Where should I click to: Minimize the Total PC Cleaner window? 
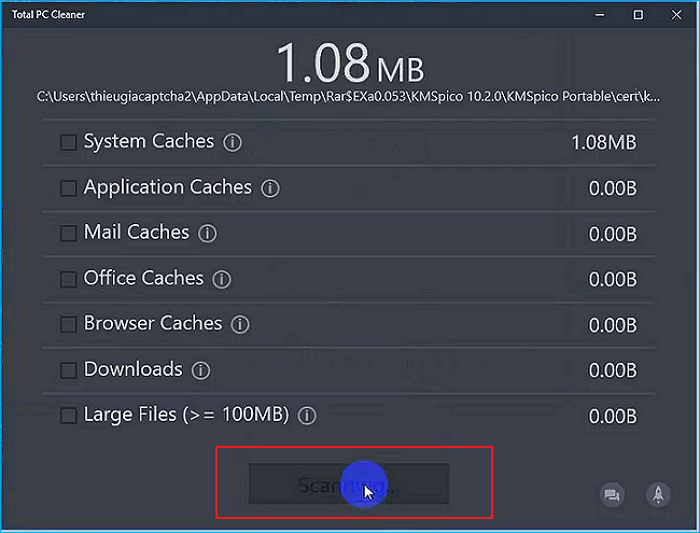(x=600, y=15)
